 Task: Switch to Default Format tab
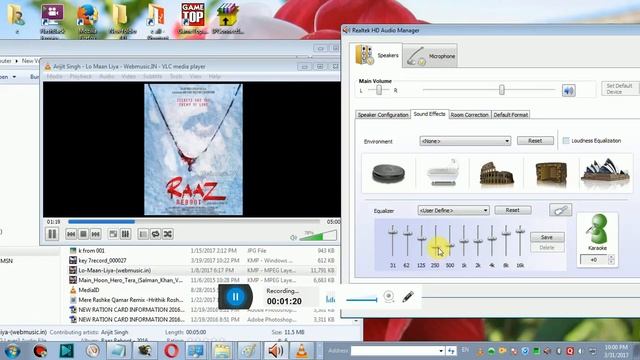pos(511,115)
